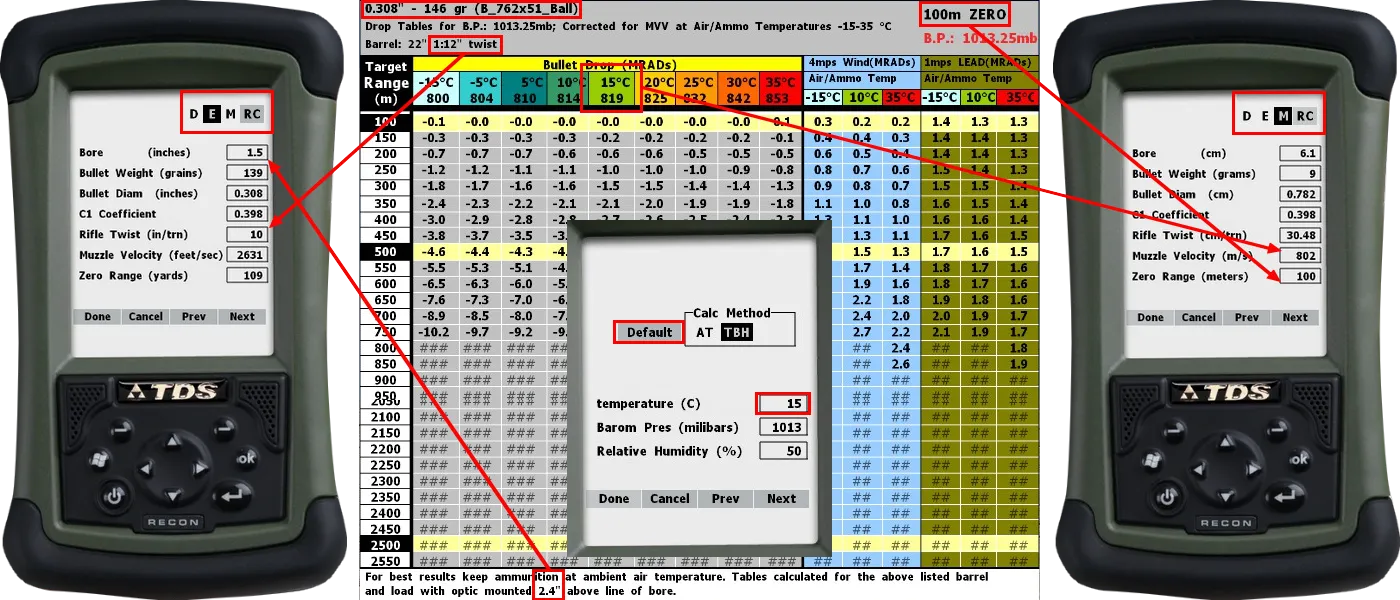Viewport: 1400px width, 600px height.
Task: Click the Barom Pres (milibars) field
Action: [x=783, y=427]
